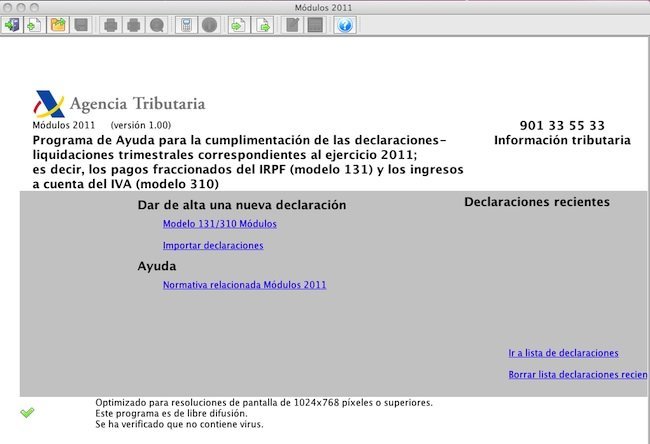Open a declaration with the yellow folder icon
This screenshot has height=444, width=650.
pos(59,26)
